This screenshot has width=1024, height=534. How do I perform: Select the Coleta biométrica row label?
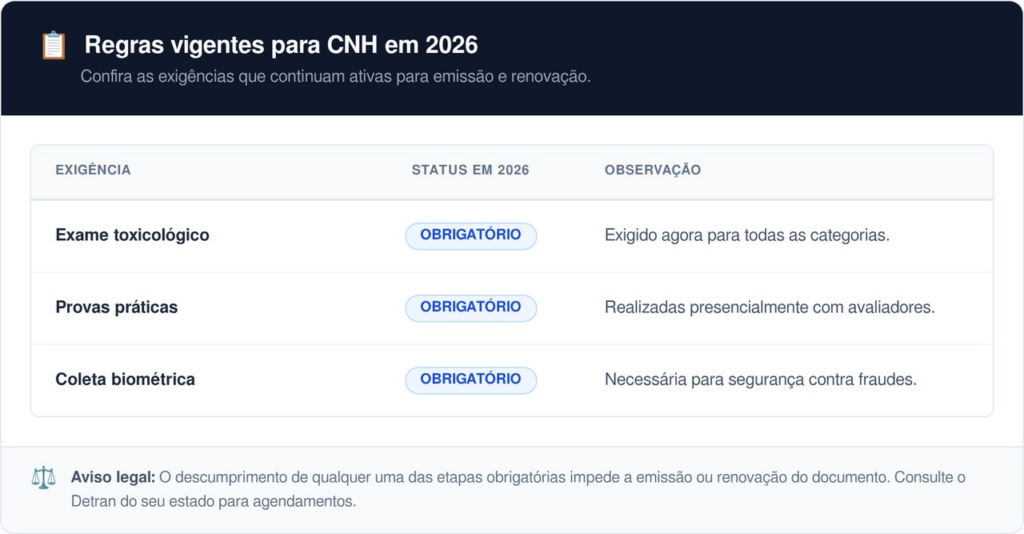tap(125, 379)
